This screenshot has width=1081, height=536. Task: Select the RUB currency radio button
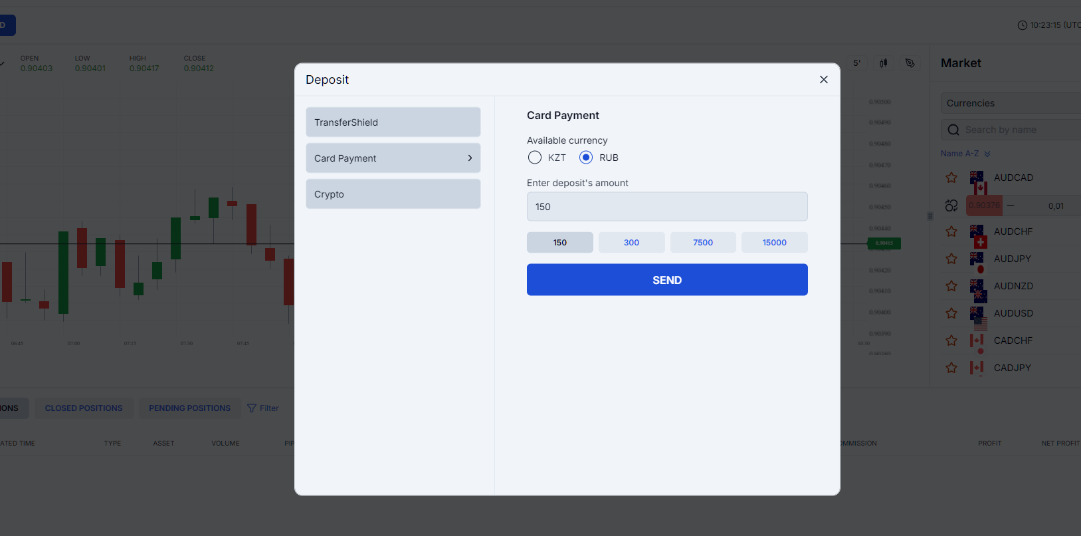(x=586, y=158)
